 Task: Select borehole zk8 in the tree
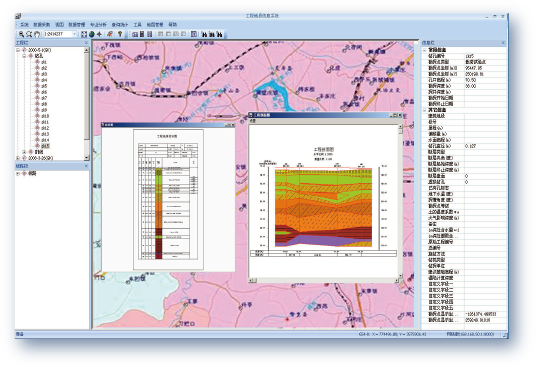click(x=44, y=104)
